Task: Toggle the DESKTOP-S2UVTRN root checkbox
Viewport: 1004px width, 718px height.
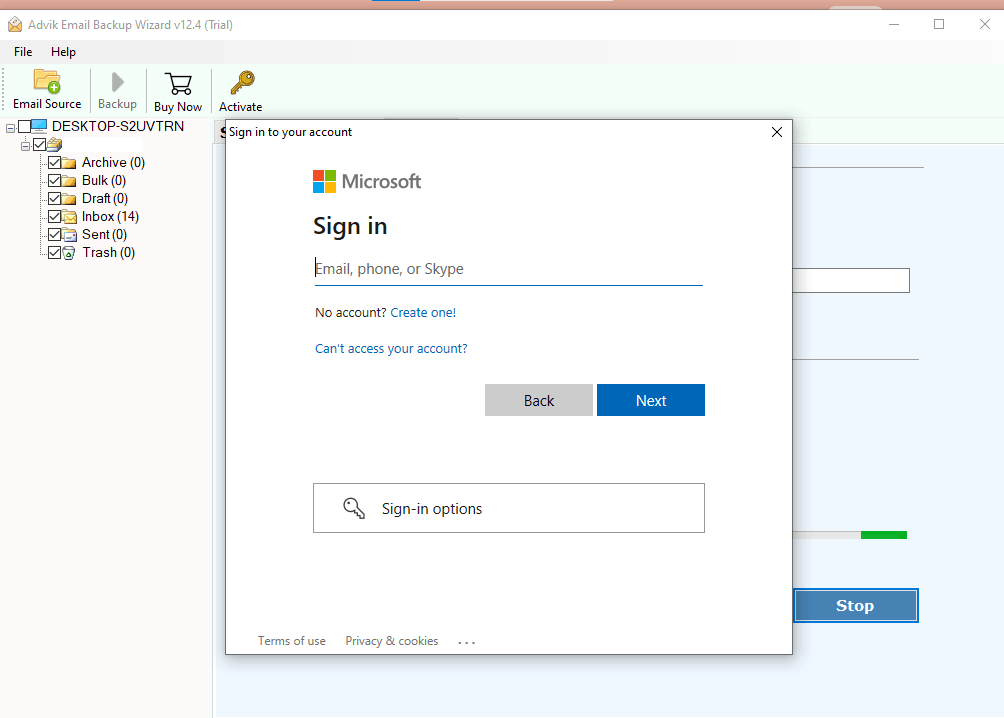Action: pyautogui.click(x=24, y=126)
